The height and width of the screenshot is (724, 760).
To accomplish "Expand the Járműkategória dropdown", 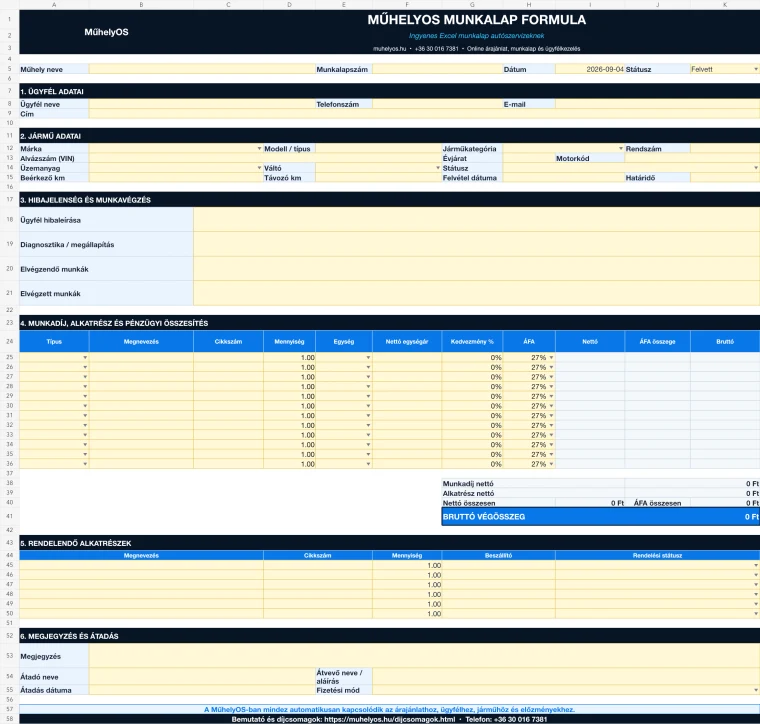I will coord(620,149).
